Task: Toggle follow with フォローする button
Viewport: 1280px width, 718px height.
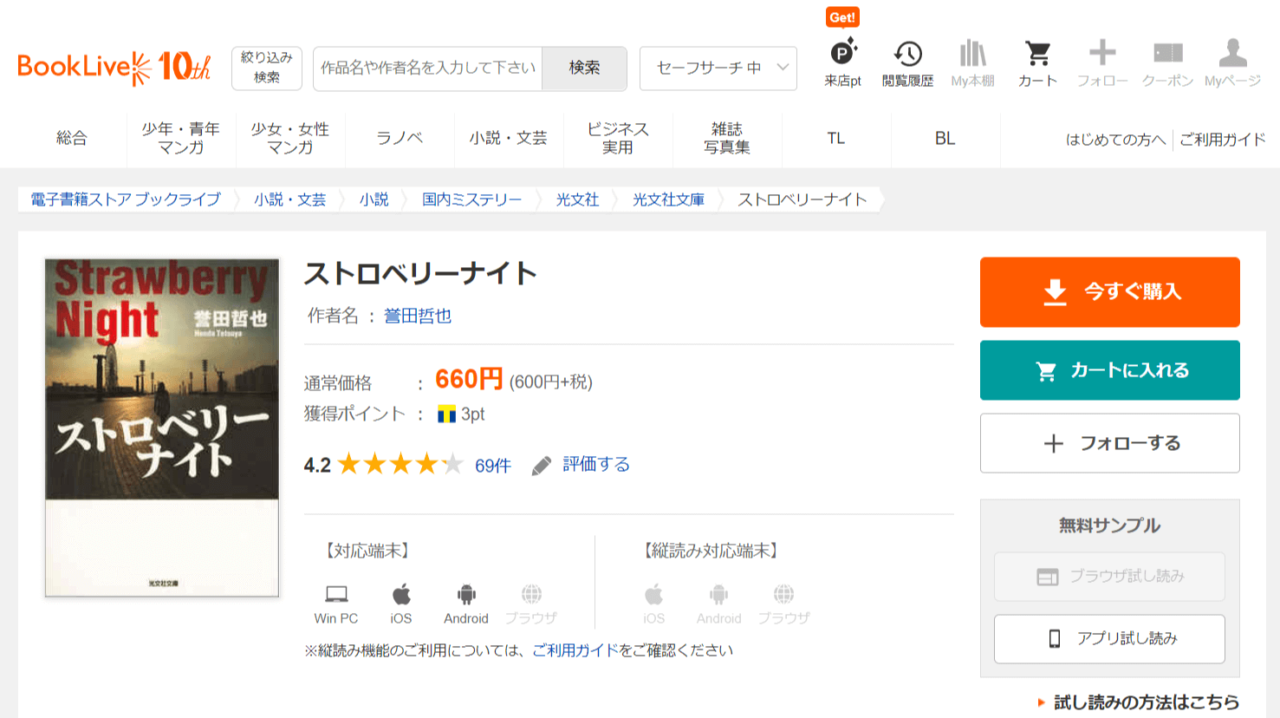Action: click(1109, 443)
